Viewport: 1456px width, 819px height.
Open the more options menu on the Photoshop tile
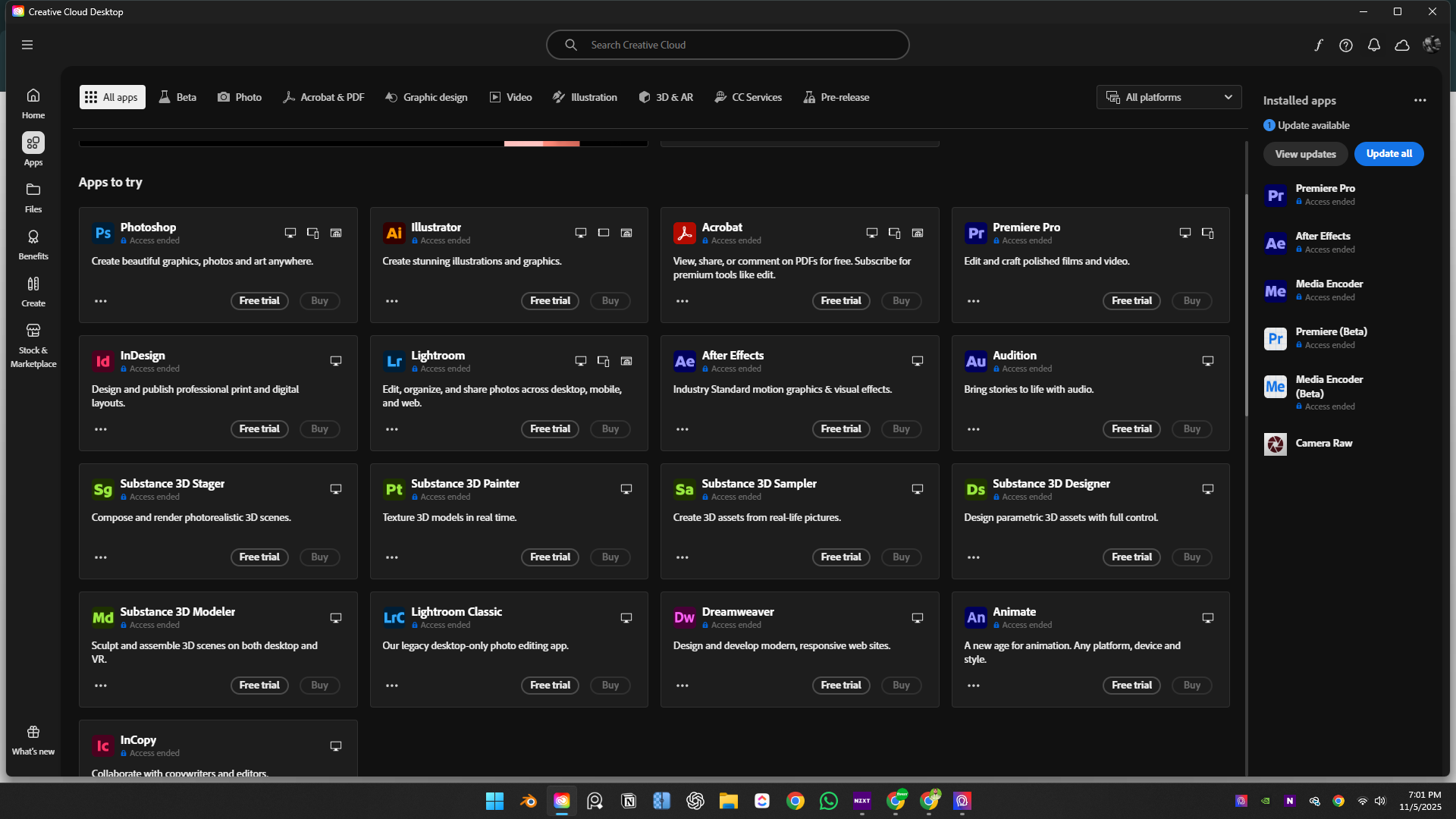tap(100, 300)
